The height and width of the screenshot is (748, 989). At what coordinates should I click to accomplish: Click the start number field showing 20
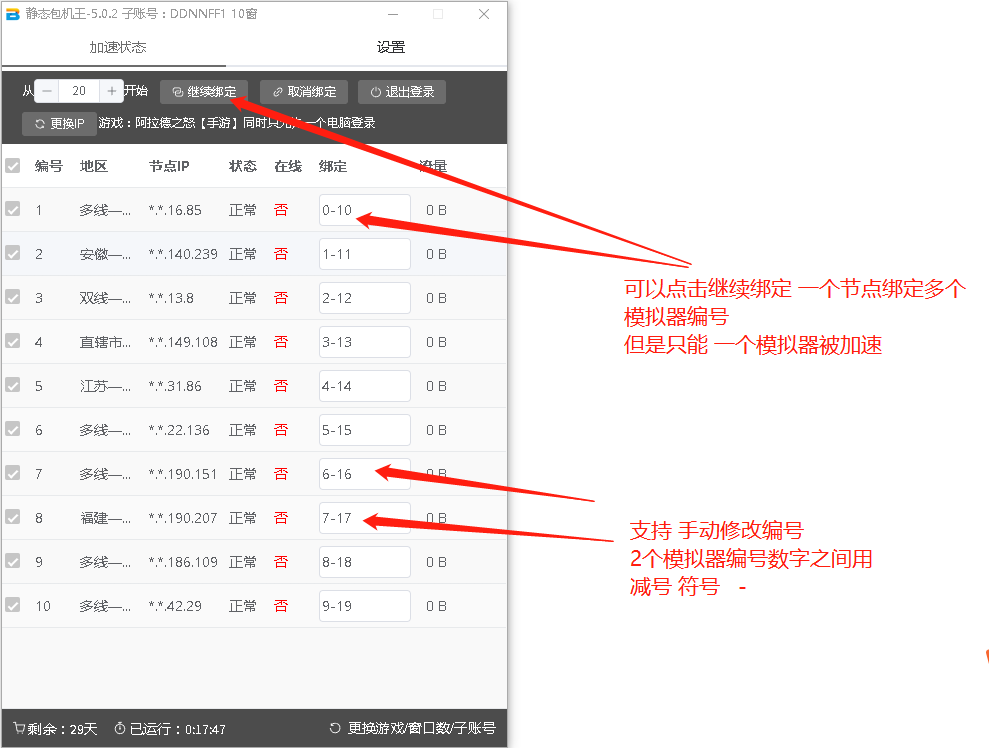pyautogui.click(x=79, y=91)
